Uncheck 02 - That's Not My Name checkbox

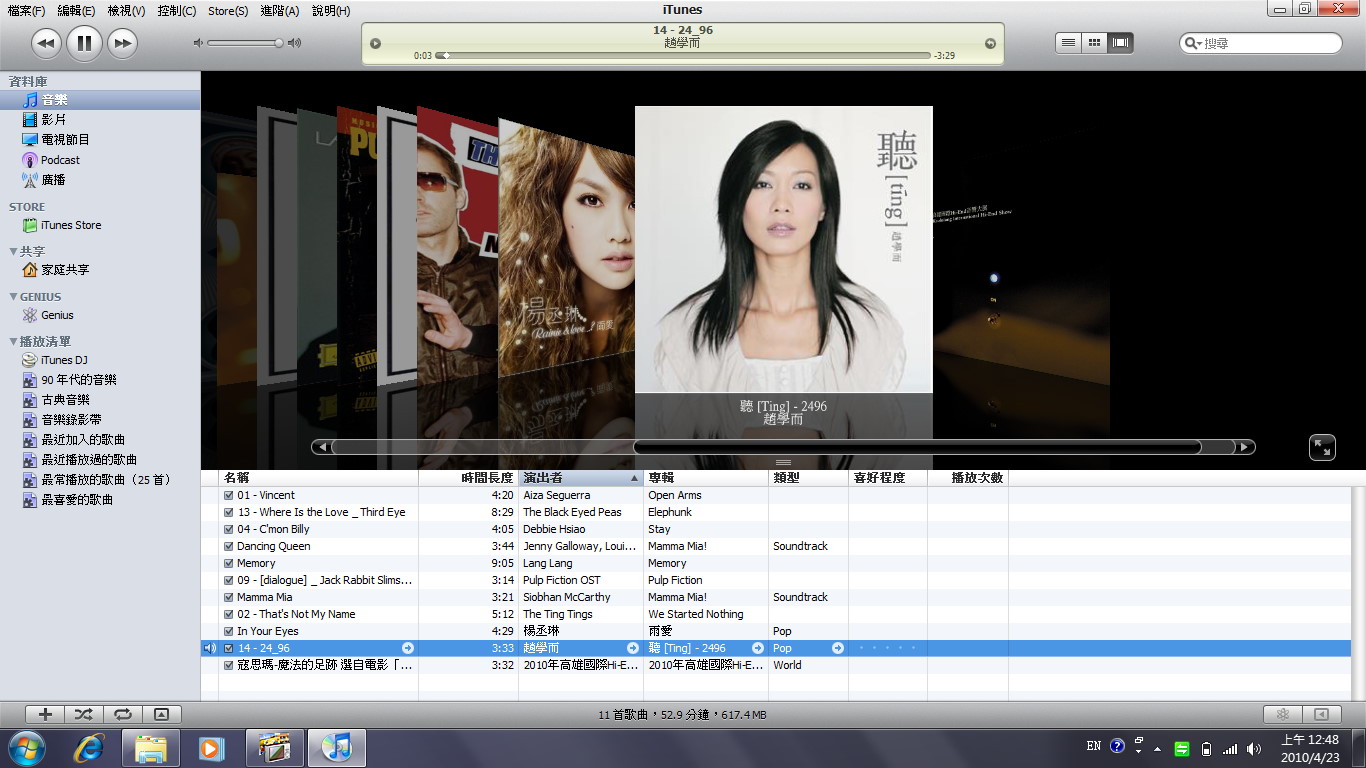click(x=229, y=614)
